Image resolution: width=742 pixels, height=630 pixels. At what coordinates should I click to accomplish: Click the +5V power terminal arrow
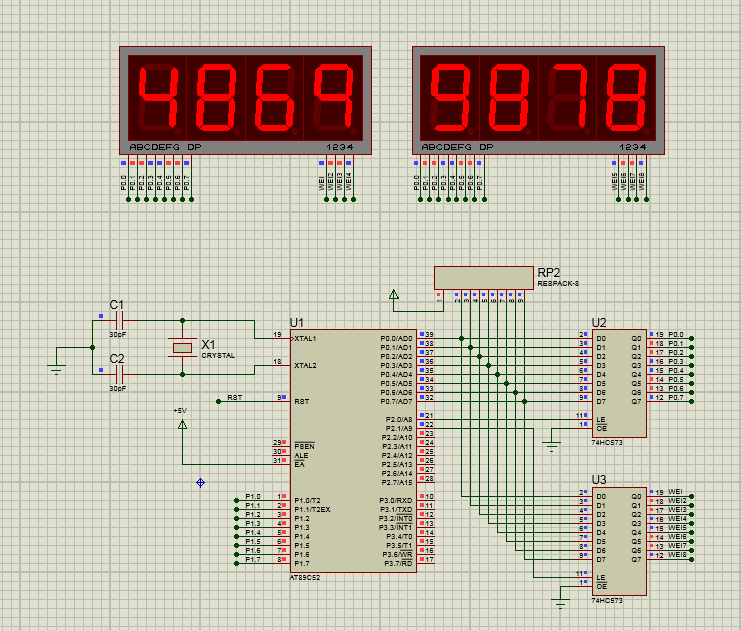(182, 425)
